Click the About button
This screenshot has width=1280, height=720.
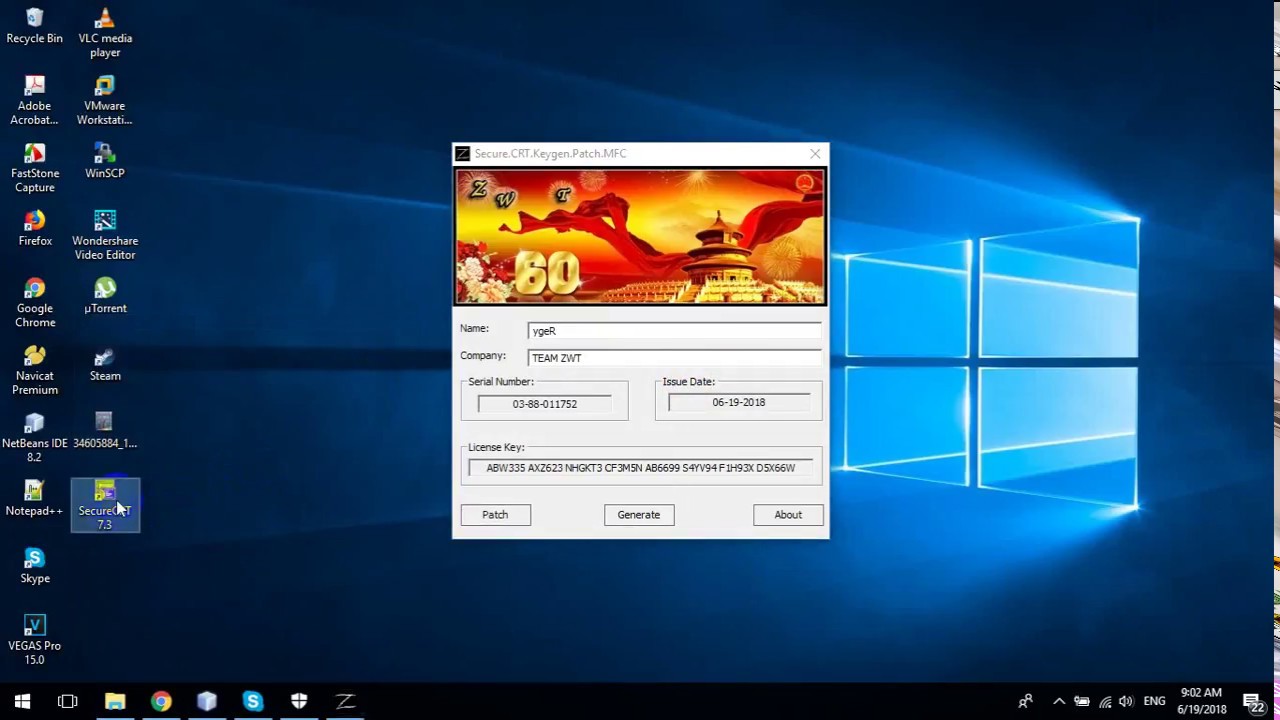788,515
